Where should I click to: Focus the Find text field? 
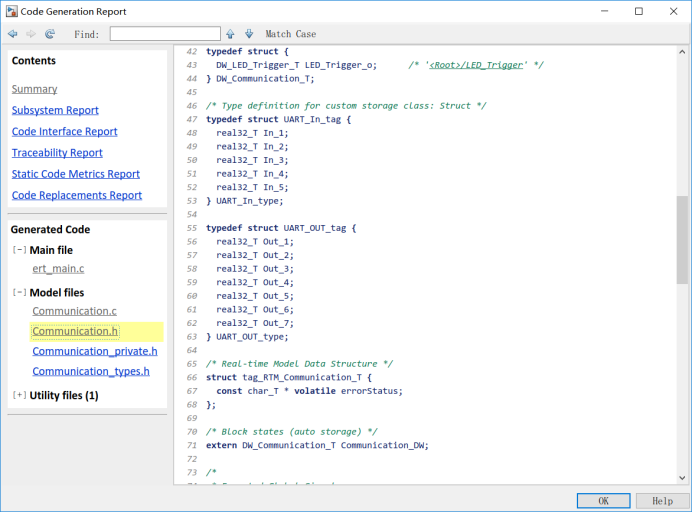tap(165, 34)
